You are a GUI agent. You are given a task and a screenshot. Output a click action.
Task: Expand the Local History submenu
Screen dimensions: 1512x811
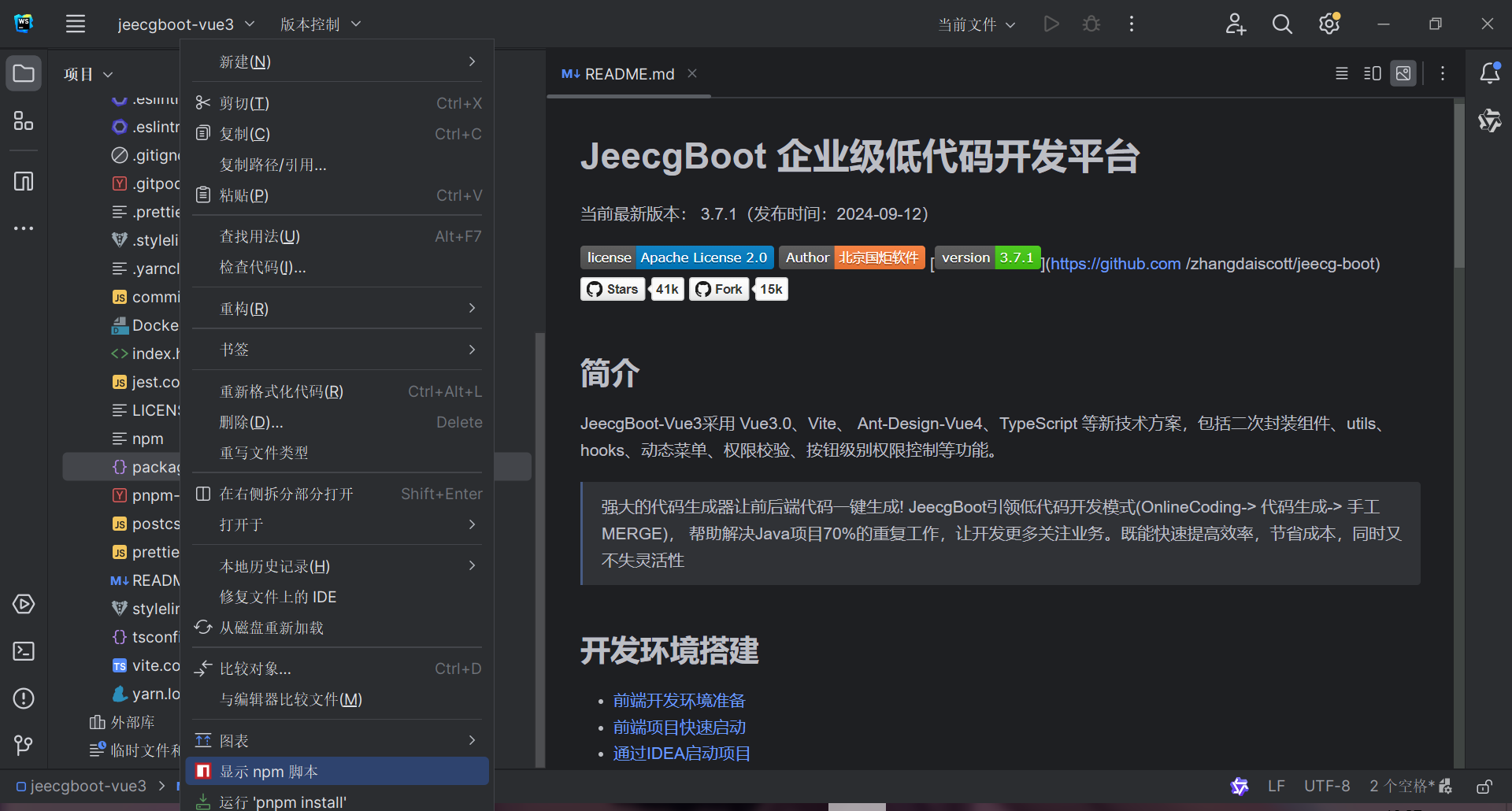337,566
